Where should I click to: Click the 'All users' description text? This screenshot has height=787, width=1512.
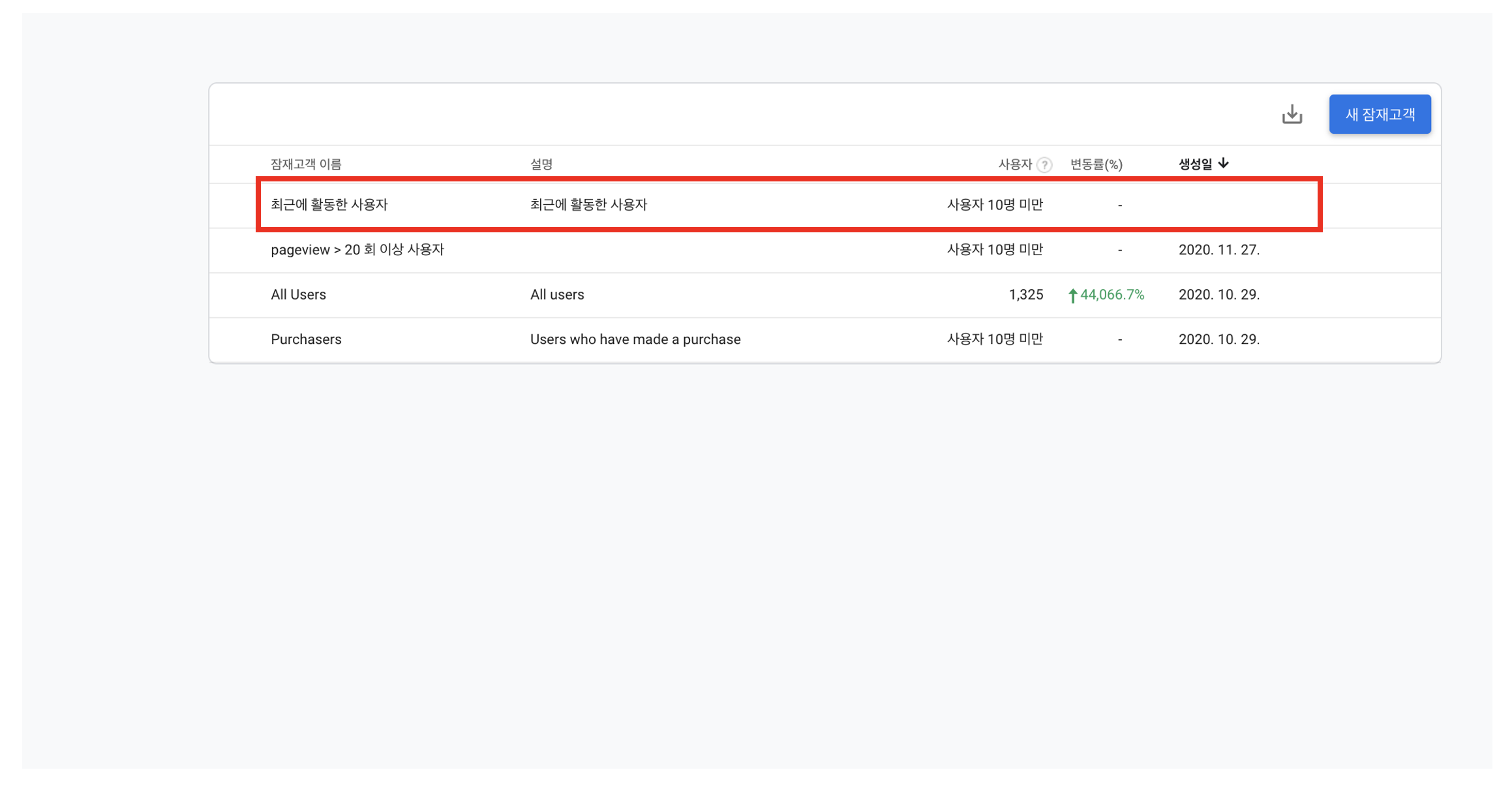click(556, 295)
